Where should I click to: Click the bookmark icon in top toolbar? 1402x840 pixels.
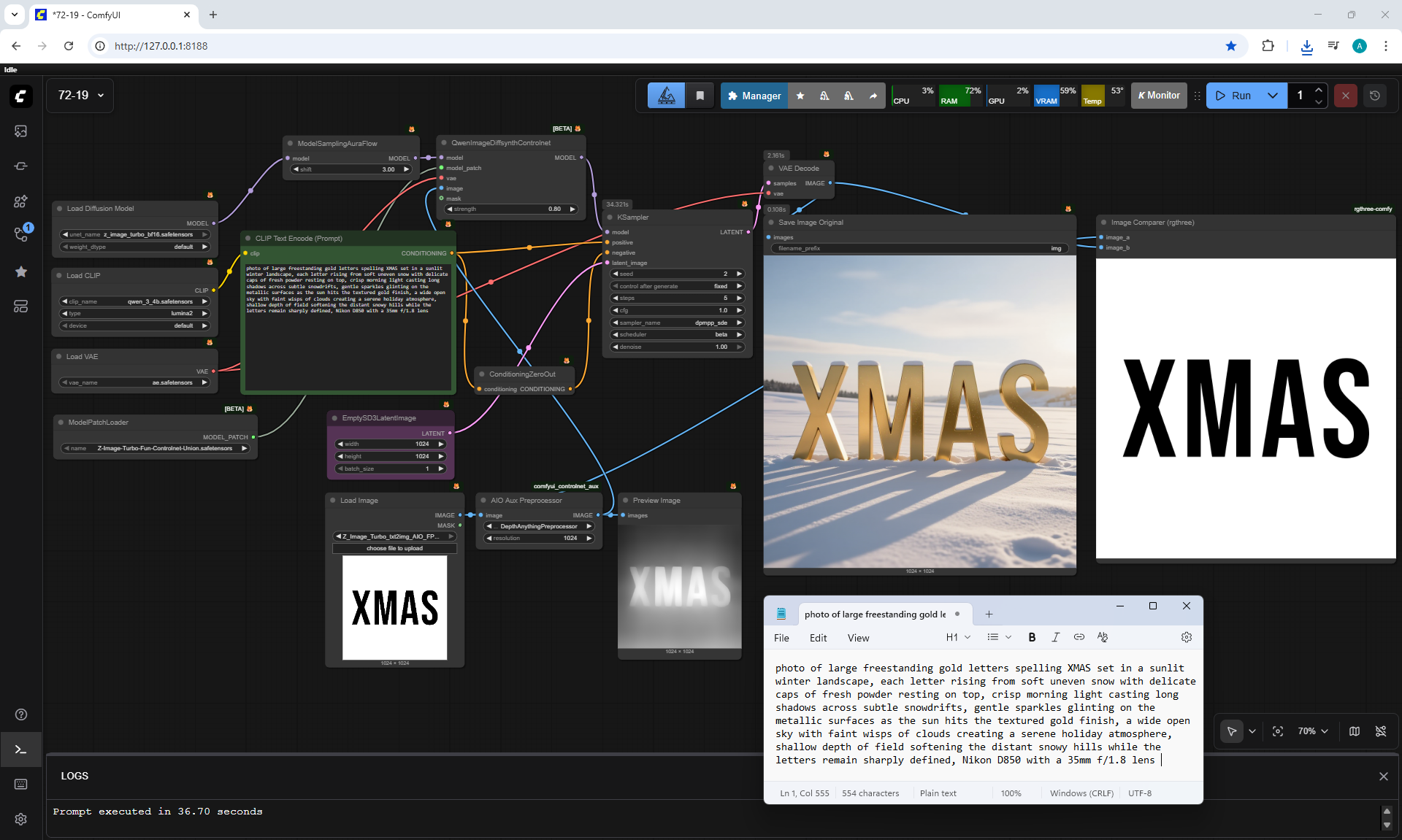[700, 96]
